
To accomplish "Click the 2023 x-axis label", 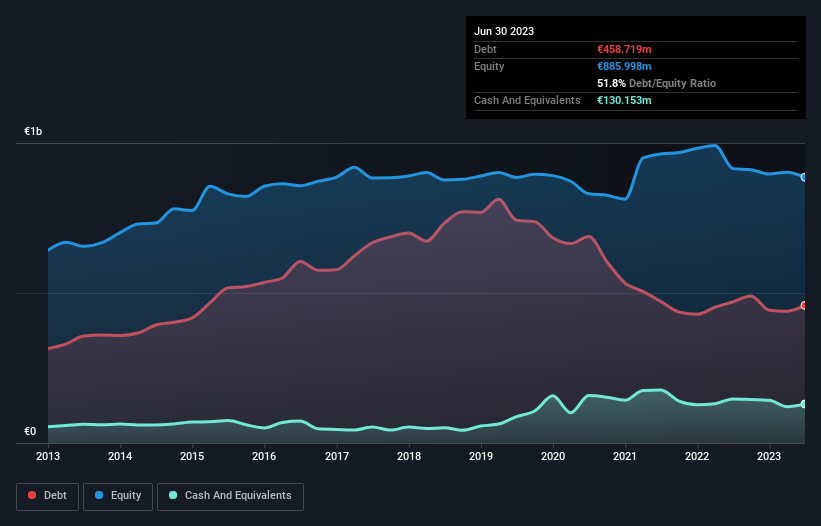I will (x=769, y=456).
